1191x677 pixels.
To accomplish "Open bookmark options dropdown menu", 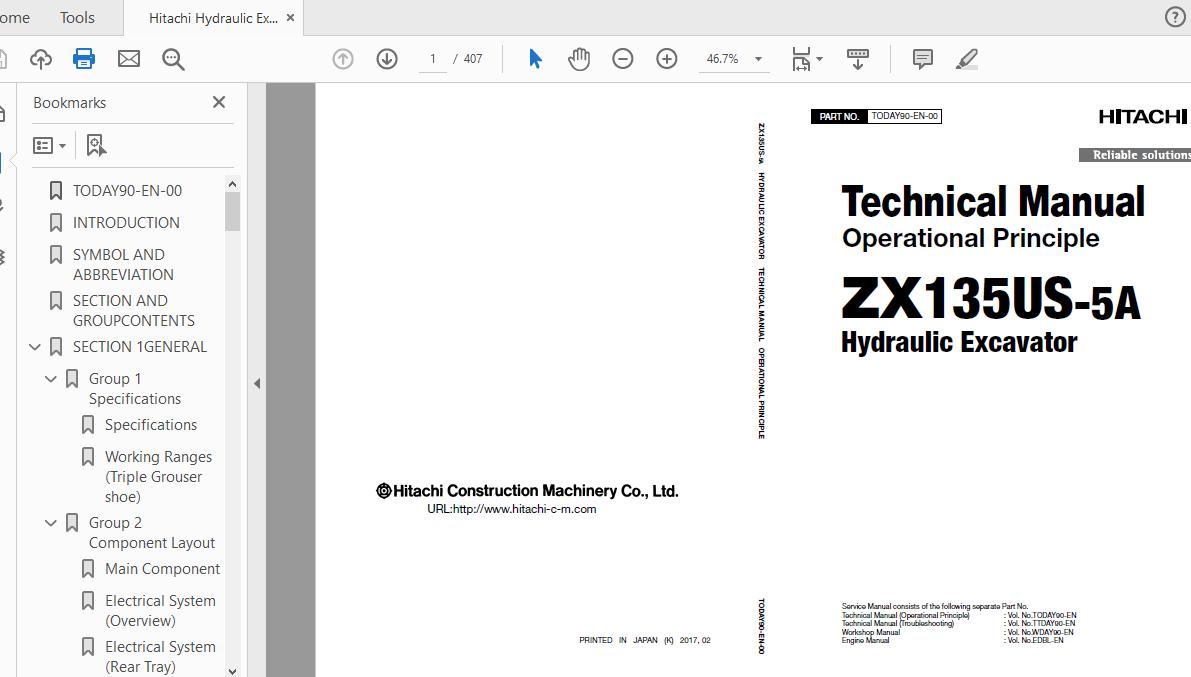I will click(x=49, y=146).
